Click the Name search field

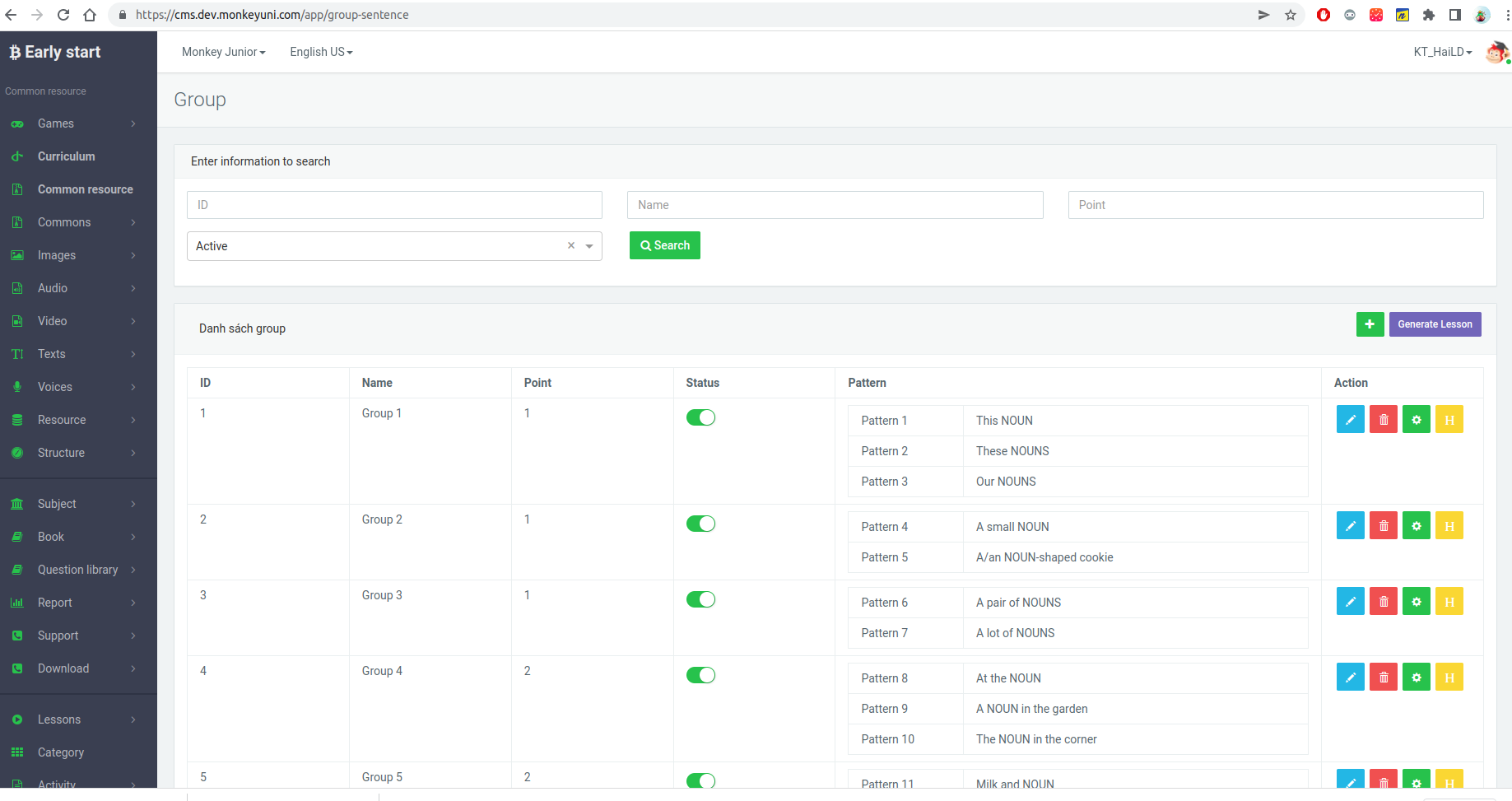pyautogui.click(x=835, y=205)
